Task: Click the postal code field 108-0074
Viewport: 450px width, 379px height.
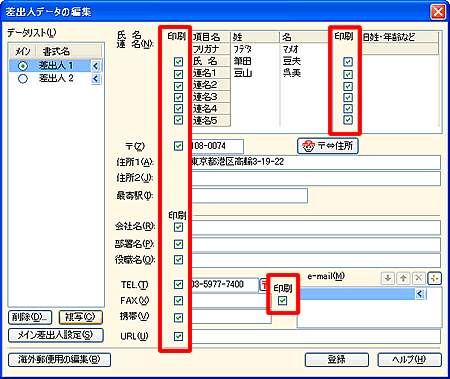Action: point(218,146)
